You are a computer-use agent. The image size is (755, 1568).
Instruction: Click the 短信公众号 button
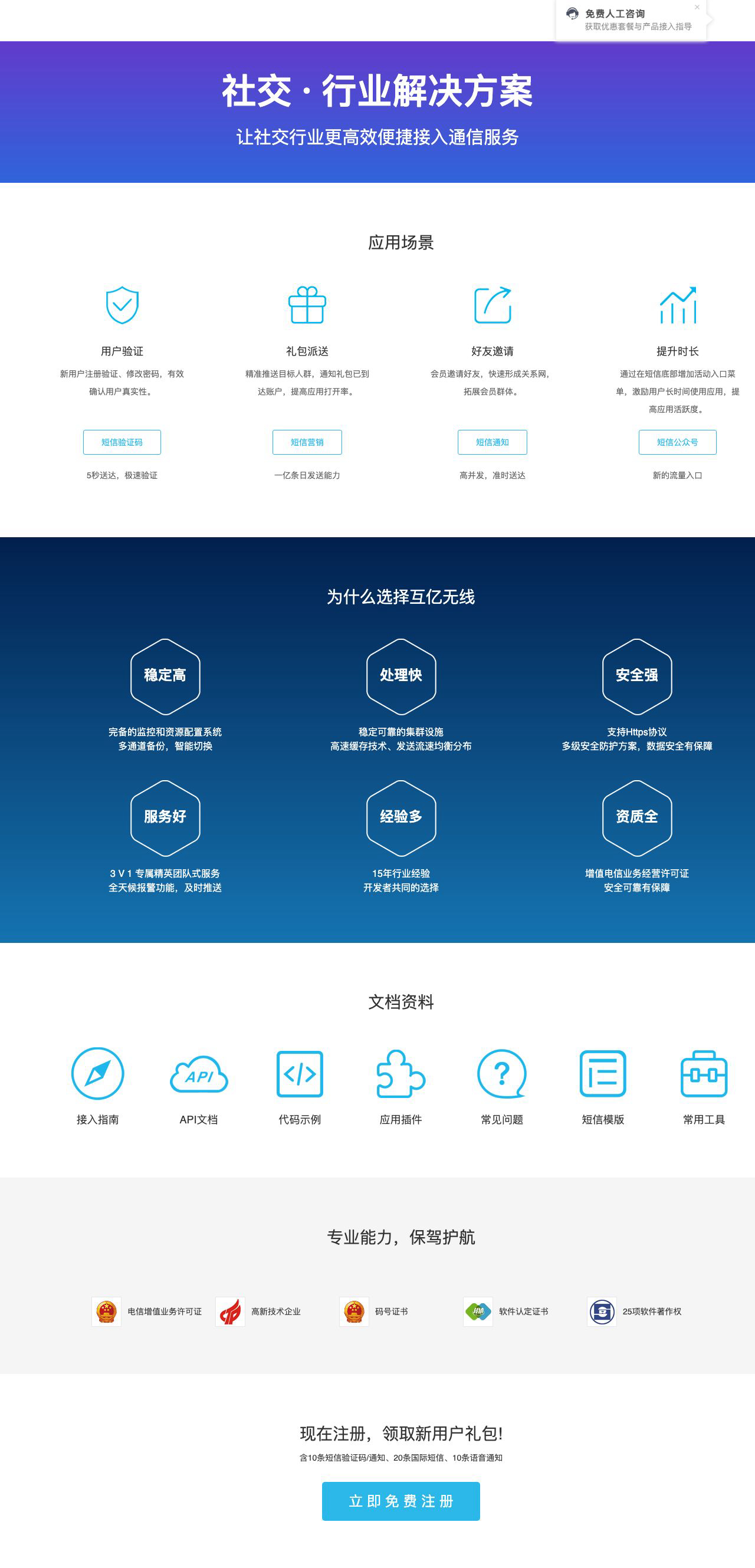tap(678, 442)
